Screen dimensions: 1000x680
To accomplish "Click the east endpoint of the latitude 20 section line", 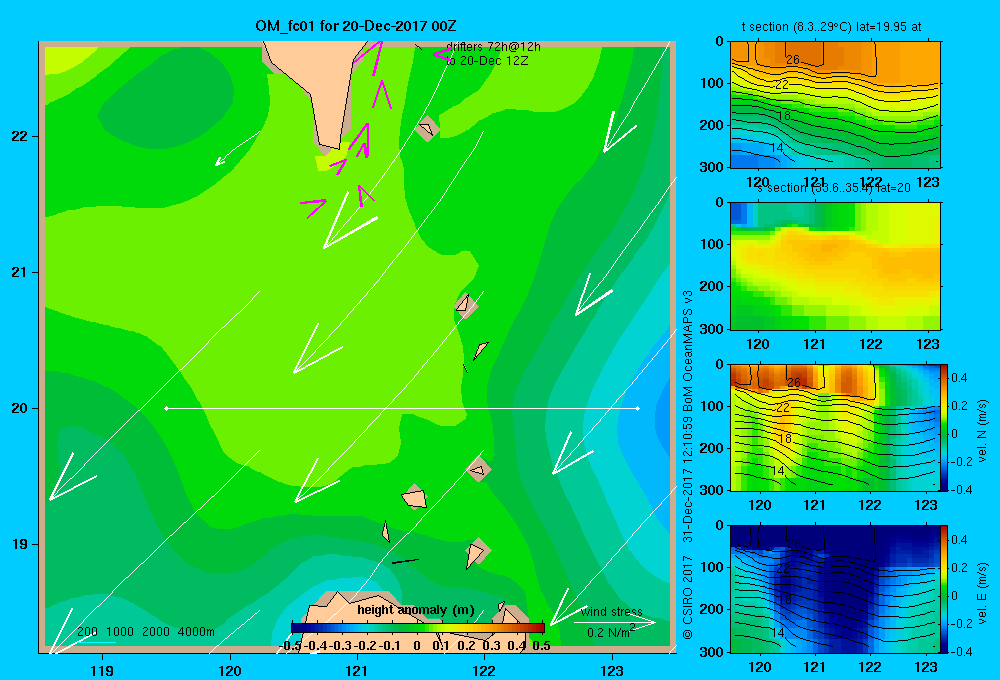I will pyautogui.click(x=638, y=408).
